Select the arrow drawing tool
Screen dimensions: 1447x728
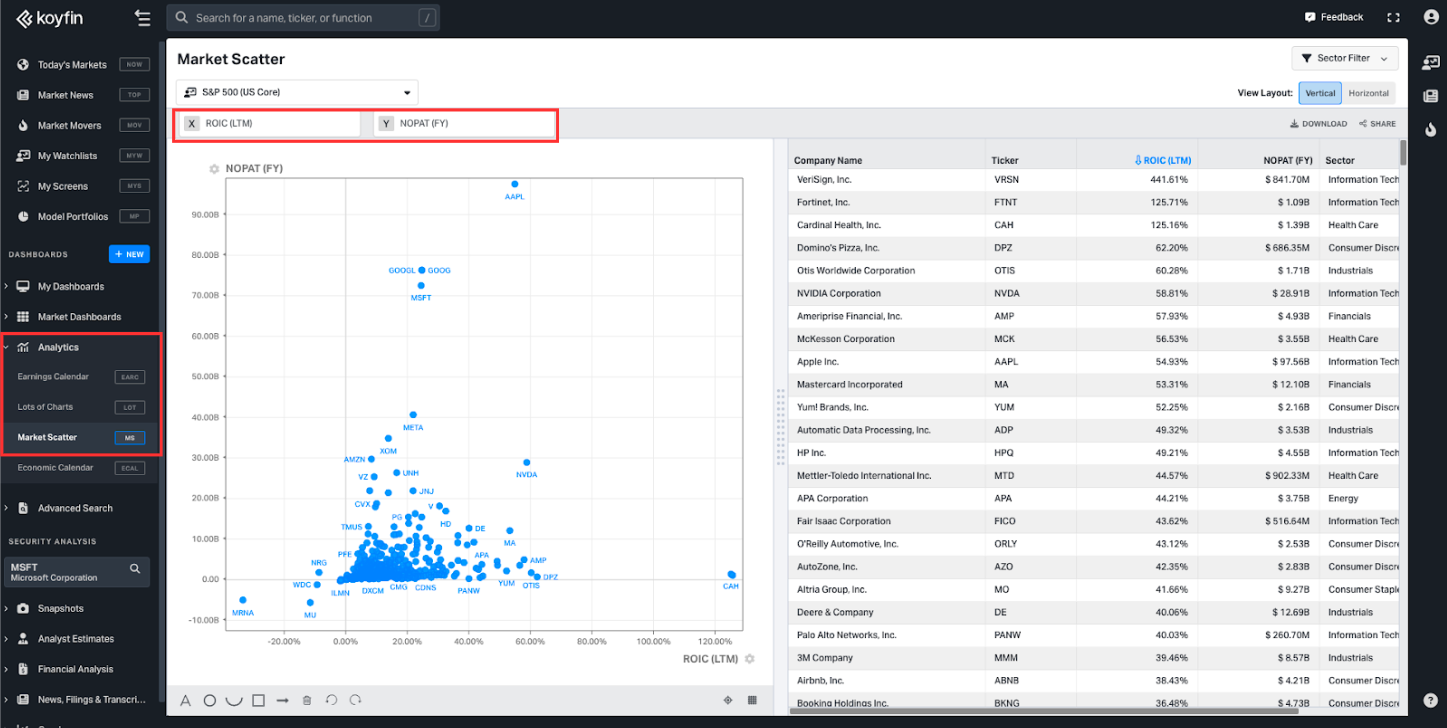click(283, 700)
